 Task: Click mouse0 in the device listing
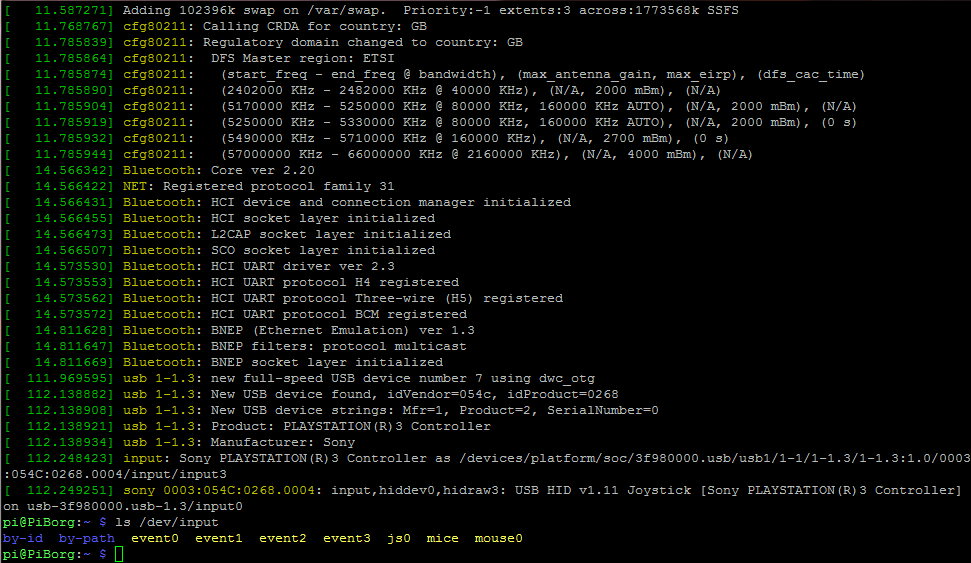(x=498, y=538)
